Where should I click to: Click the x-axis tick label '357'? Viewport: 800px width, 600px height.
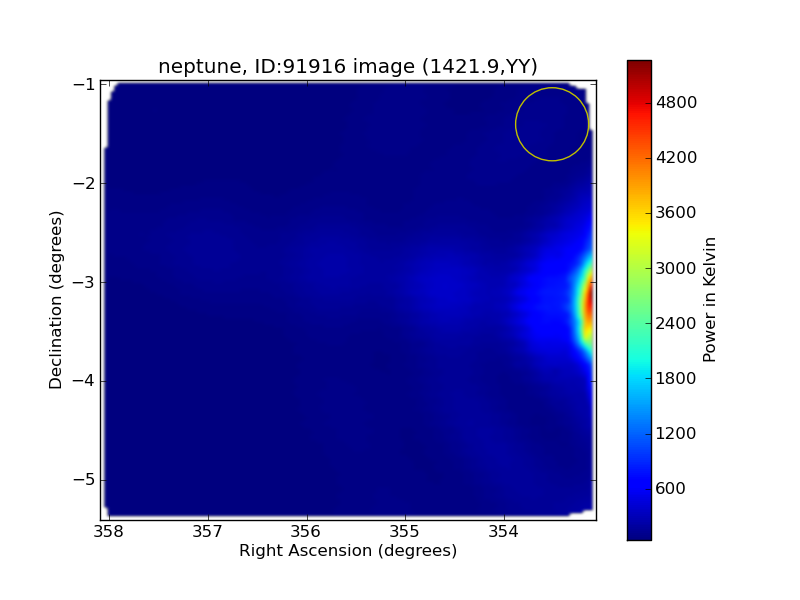[207, 532]
